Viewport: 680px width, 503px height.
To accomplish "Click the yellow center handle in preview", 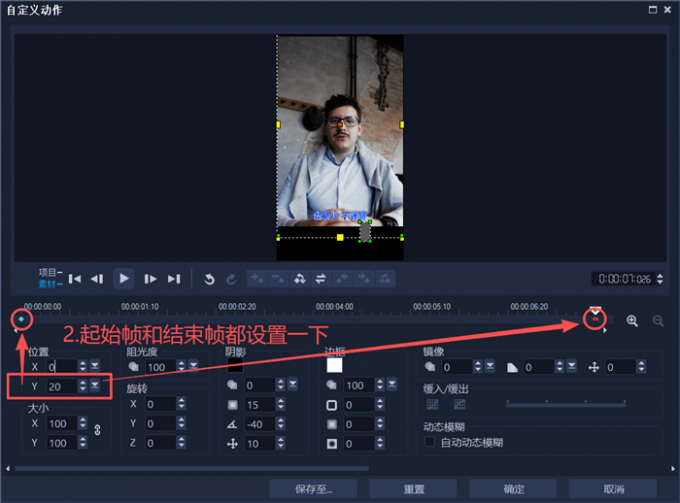I will (340, 237).
